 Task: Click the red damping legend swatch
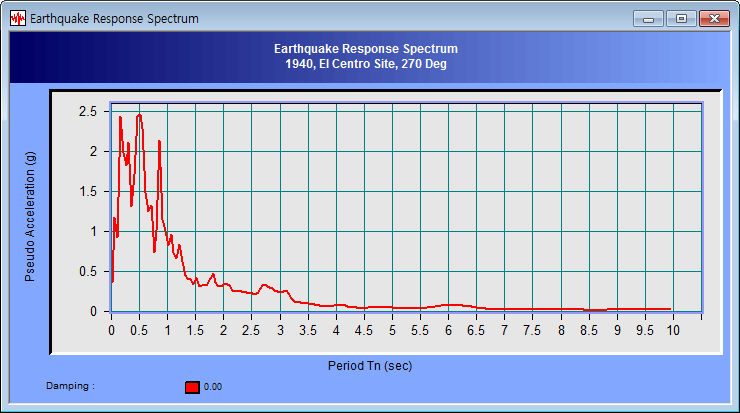point(193,387)
